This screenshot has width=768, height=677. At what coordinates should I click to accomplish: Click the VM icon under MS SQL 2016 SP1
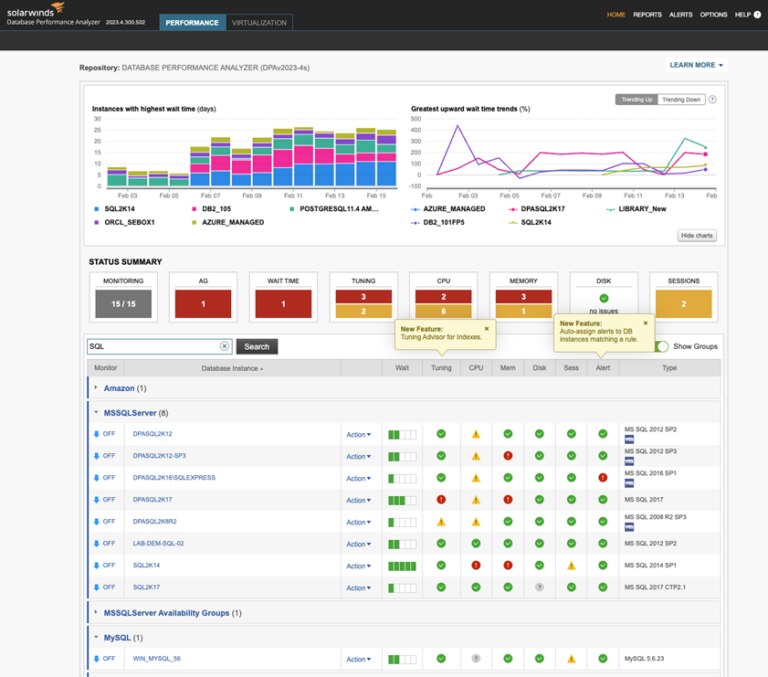click(x=629, y=484)
